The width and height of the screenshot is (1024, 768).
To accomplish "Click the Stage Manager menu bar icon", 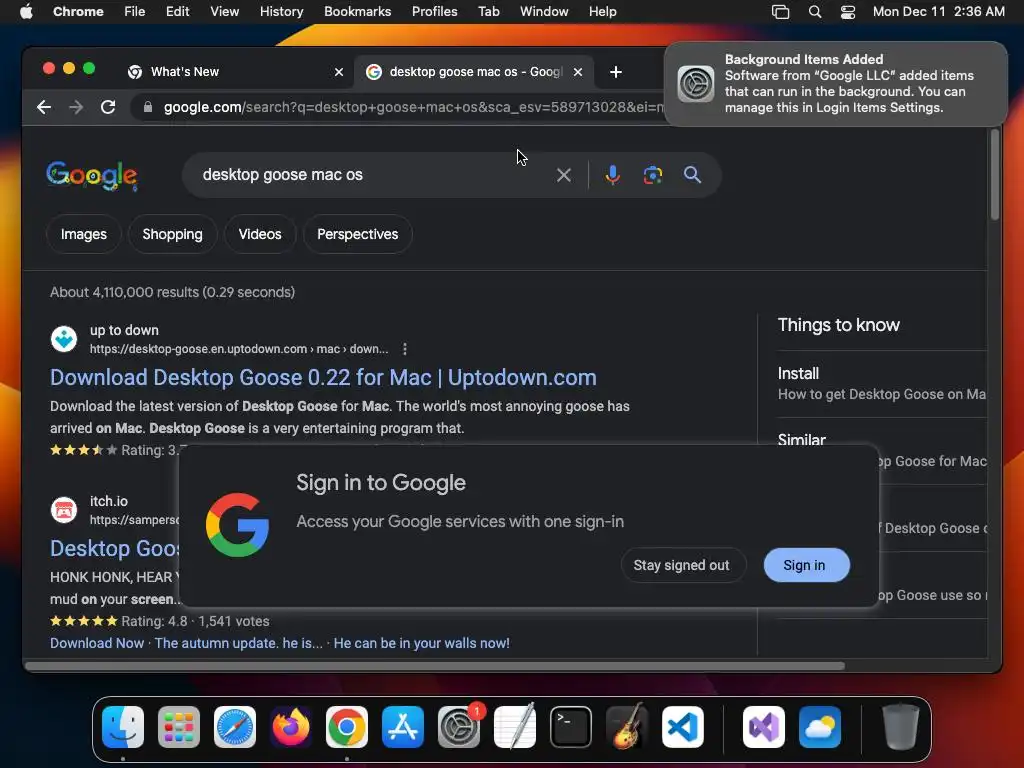I will pos(780,12).
